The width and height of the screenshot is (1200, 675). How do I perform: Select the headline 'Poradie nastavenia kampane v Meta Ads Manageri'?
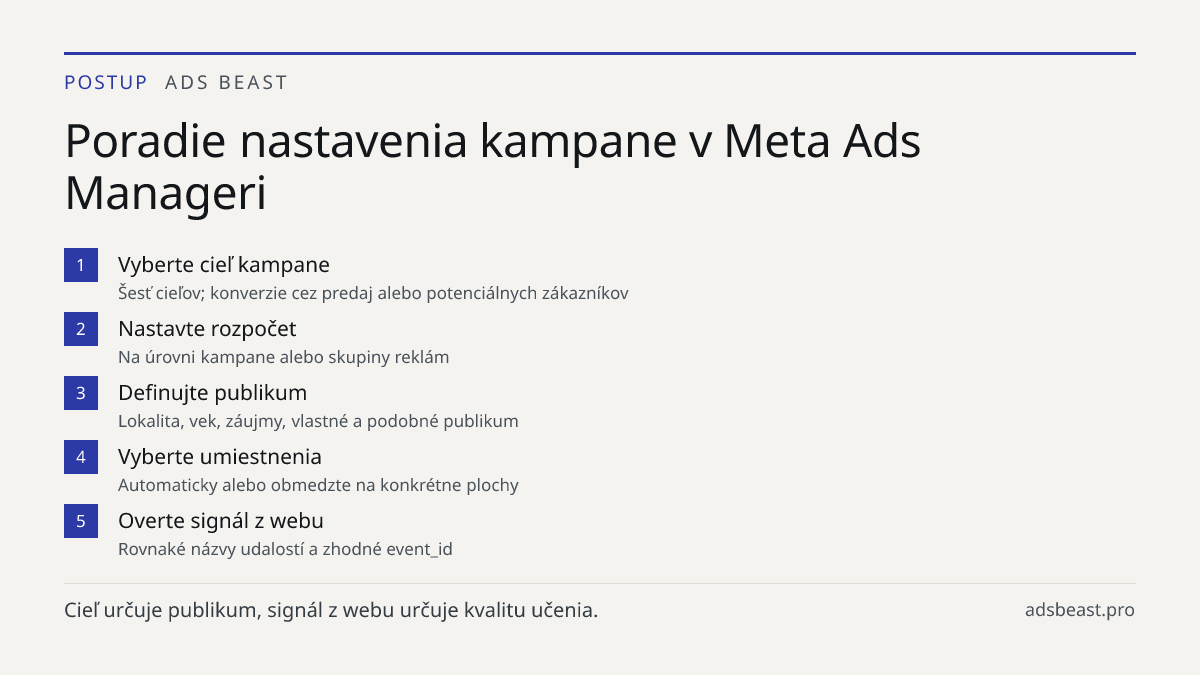(x=493, y=167)
